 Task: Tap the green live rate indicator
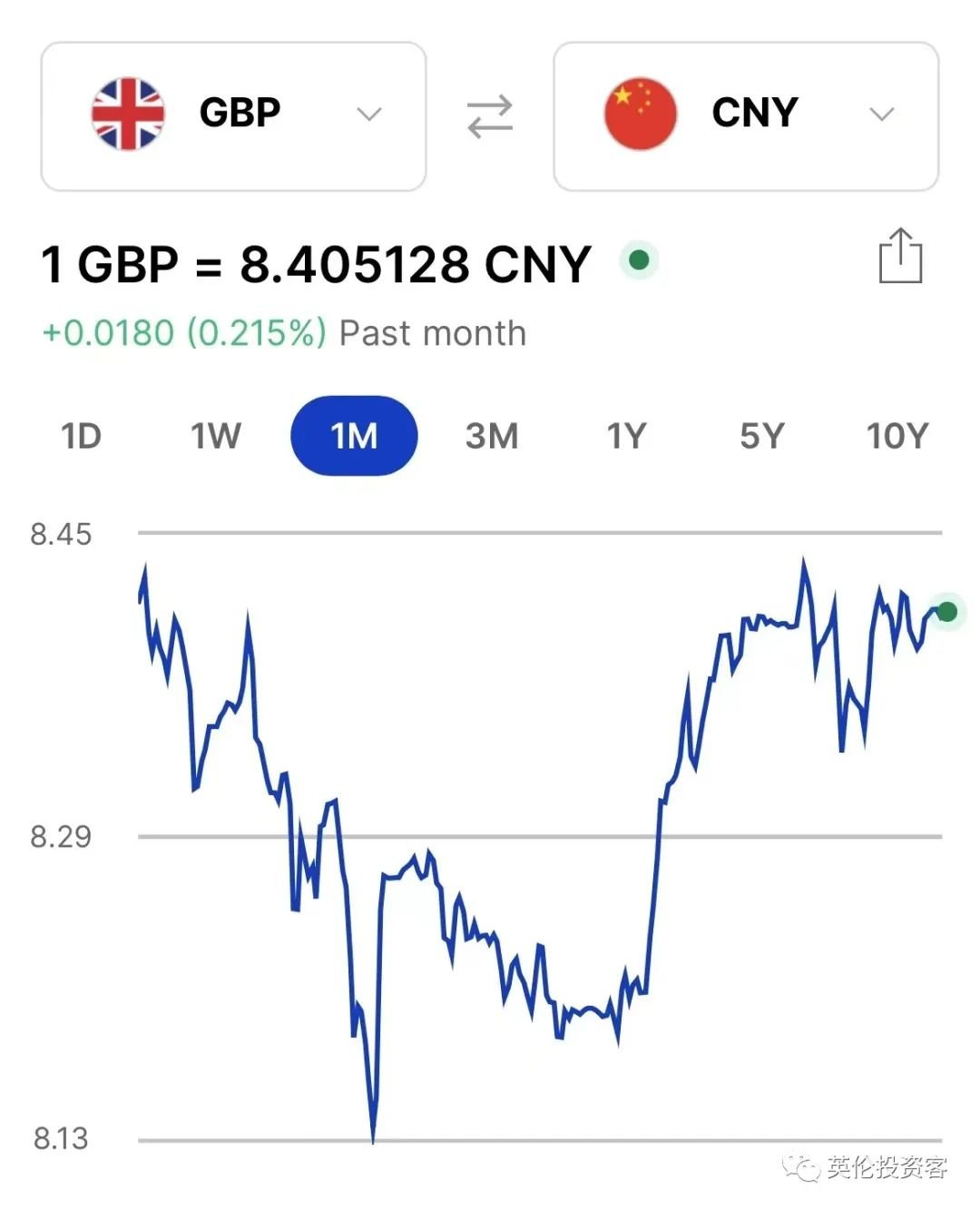coord(639,261)
